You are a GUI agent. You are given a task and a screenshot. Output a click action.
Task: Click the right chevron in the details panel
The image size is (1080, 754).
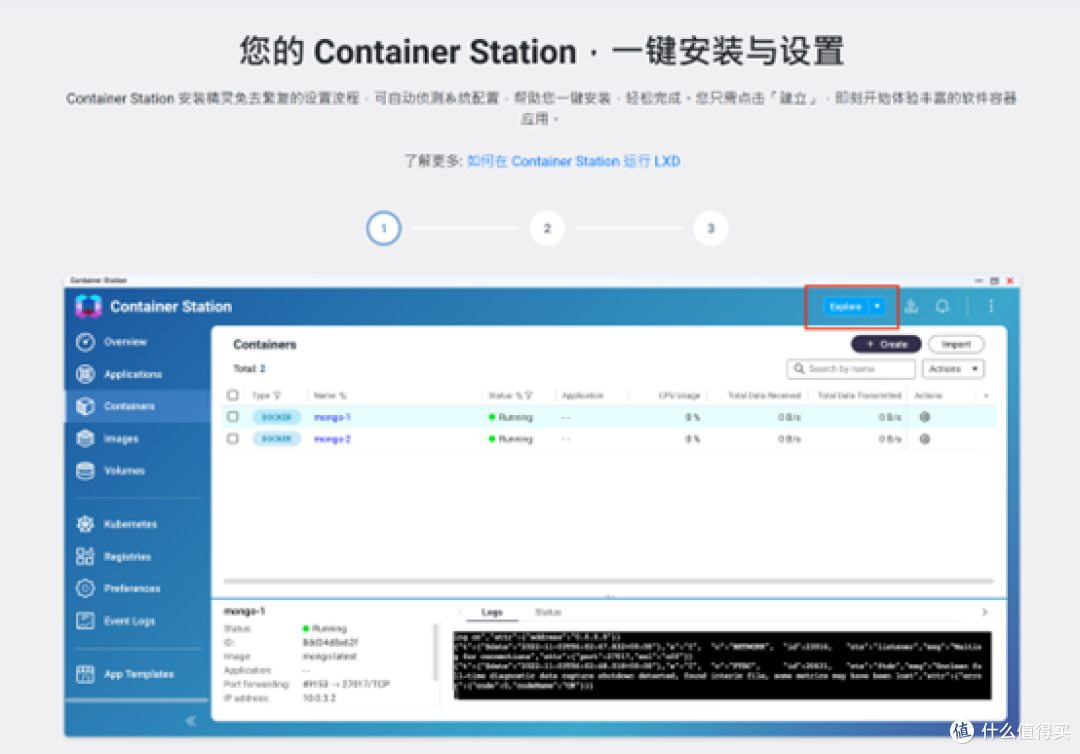(985, 612)
